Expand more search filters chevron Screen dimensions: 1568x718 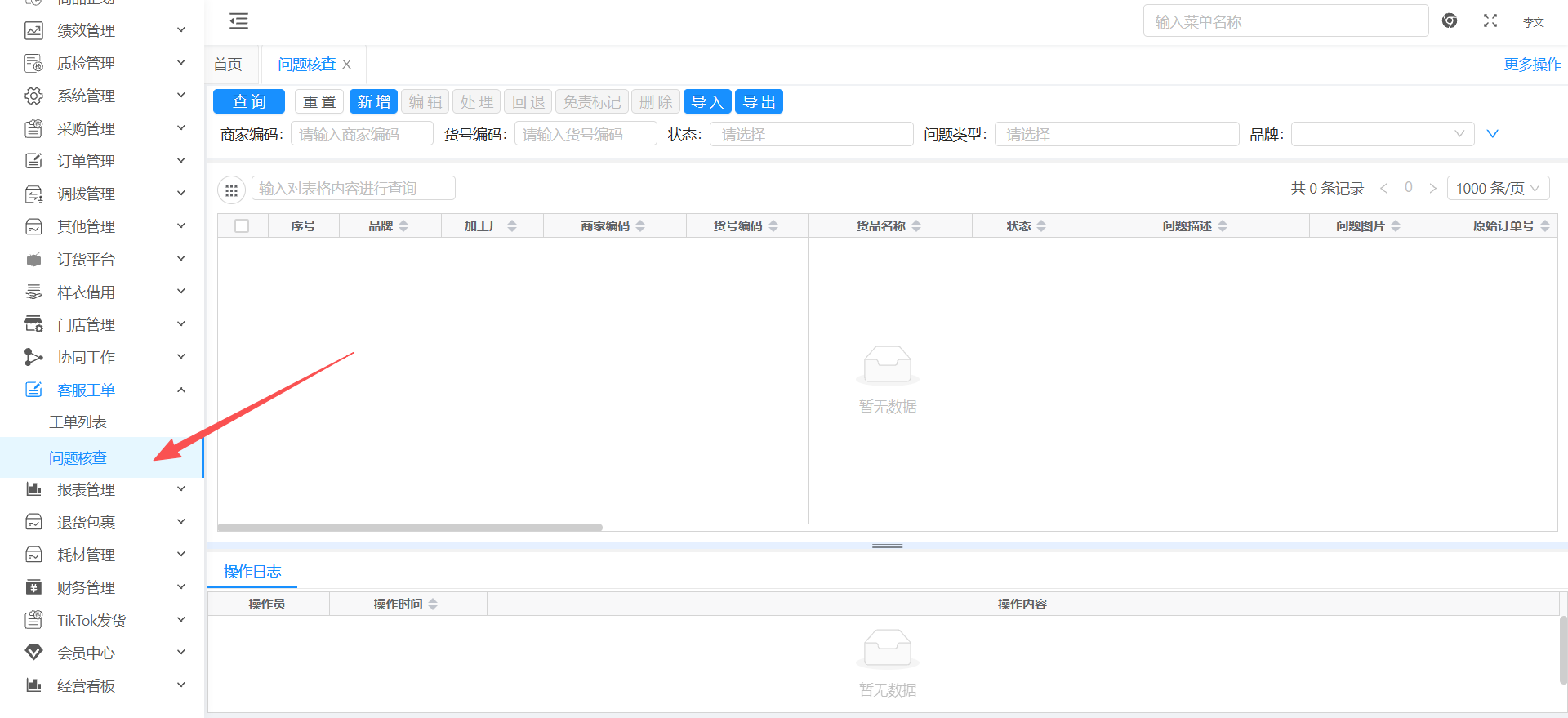click(1492, 134)
